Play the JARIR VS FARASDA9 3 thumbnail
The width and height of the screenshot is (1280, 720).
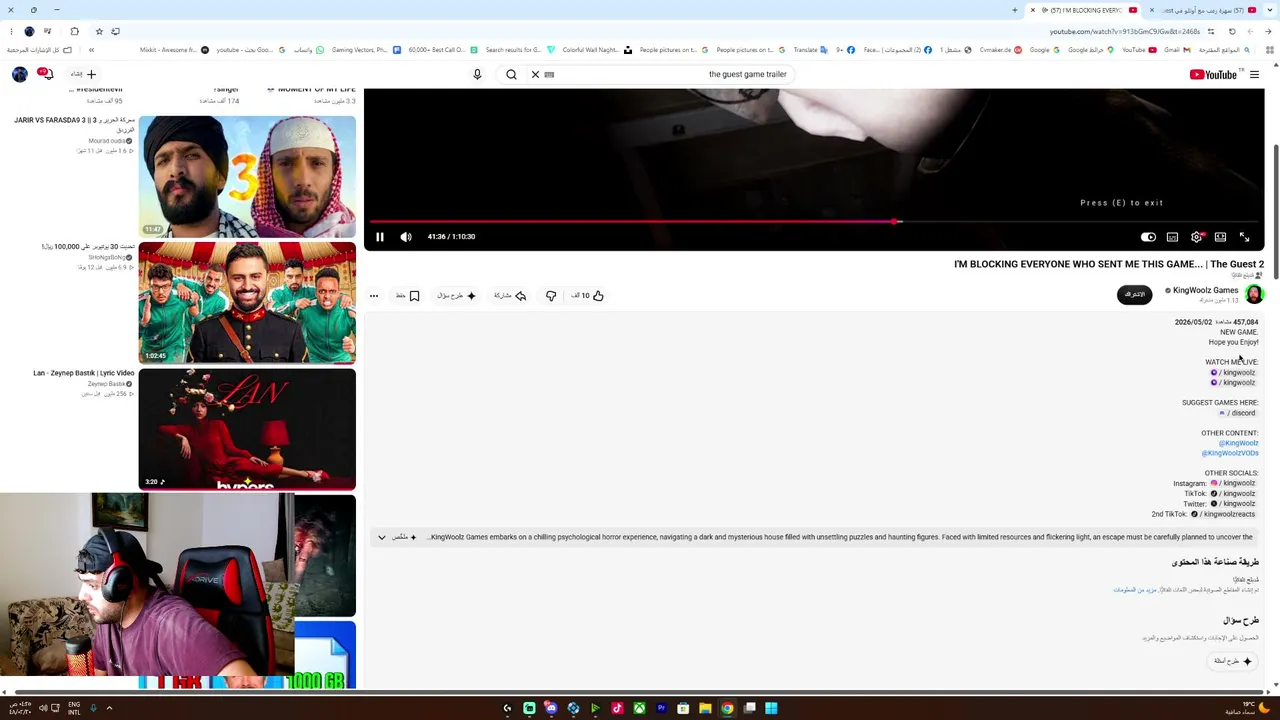[x=247, y=177]
